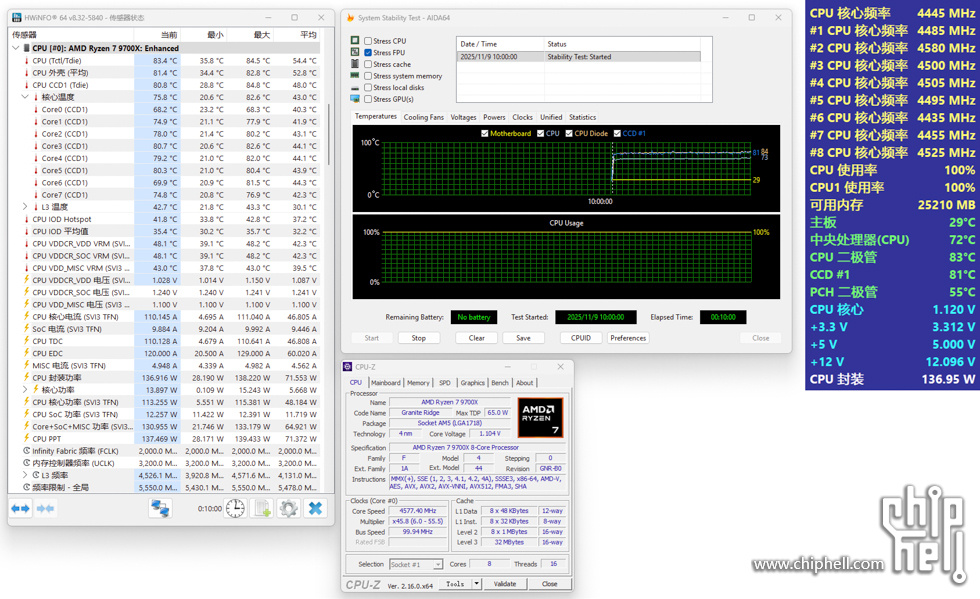This screenshot has width=980, height=599.
Task: Enable the Stress CPU checkbox
Action: pos(368,41)
